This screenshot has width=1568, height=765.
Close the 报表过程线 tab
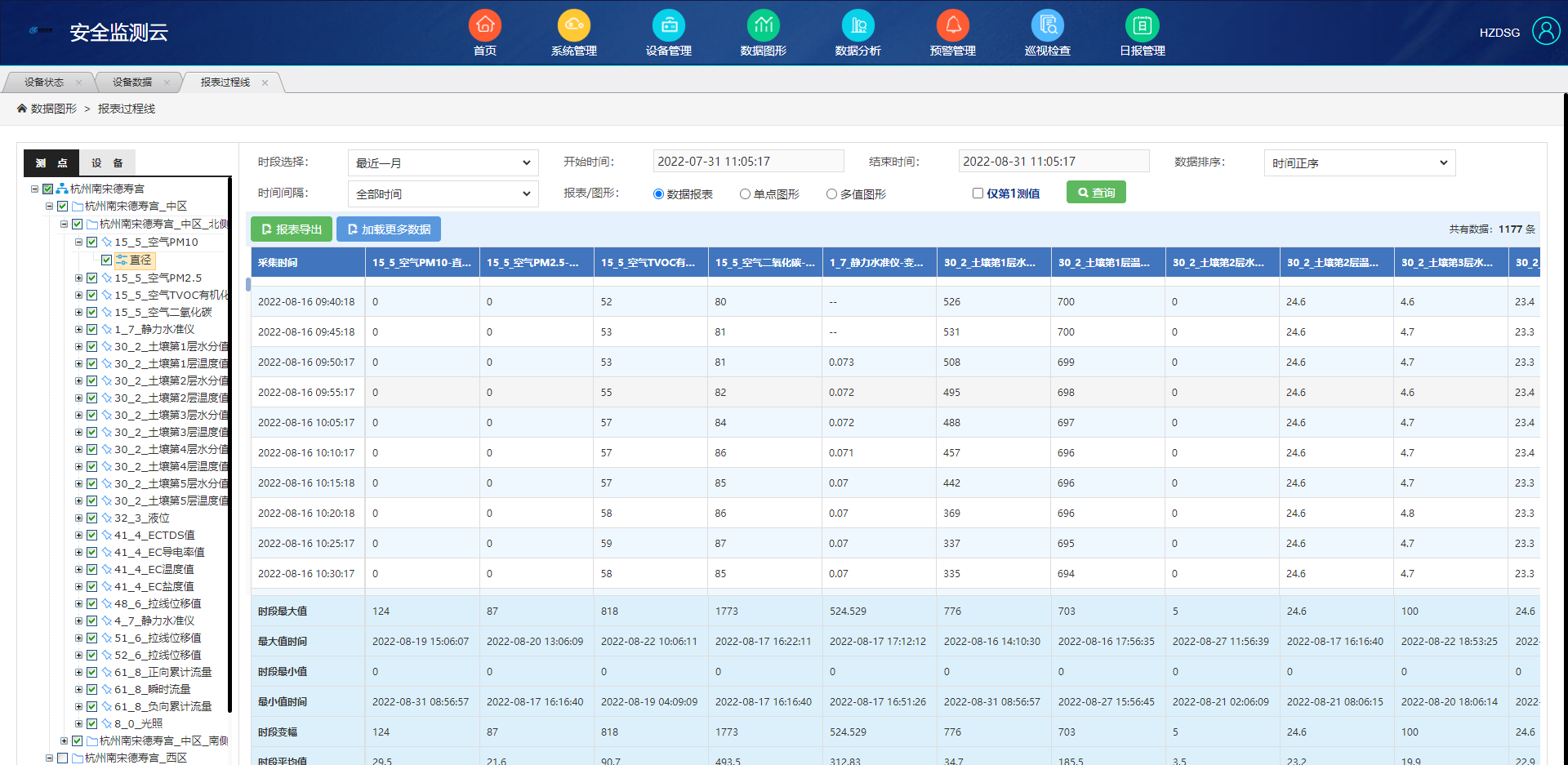[x=265, y=82]
